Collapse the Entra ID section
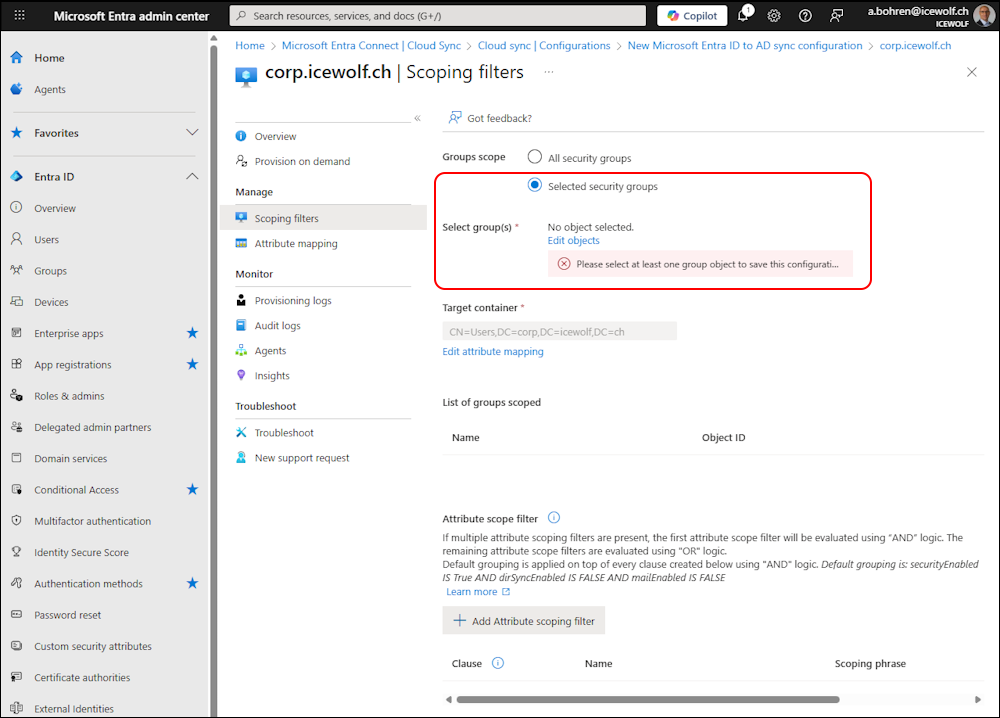Image resolution: width=1000 pixels, height=718 pixels. click(x=192, y=177)
